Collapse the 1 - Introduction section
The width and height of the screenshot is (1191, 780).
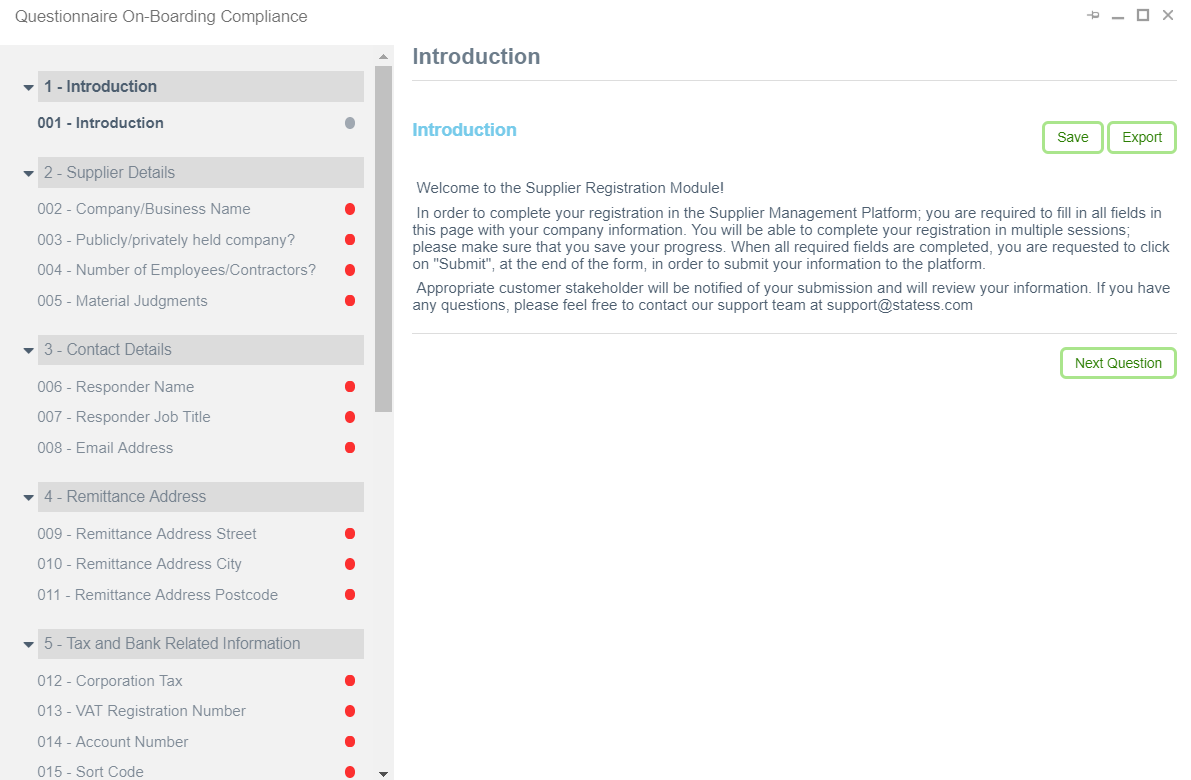pyautogui.click(x=29, y=87)
